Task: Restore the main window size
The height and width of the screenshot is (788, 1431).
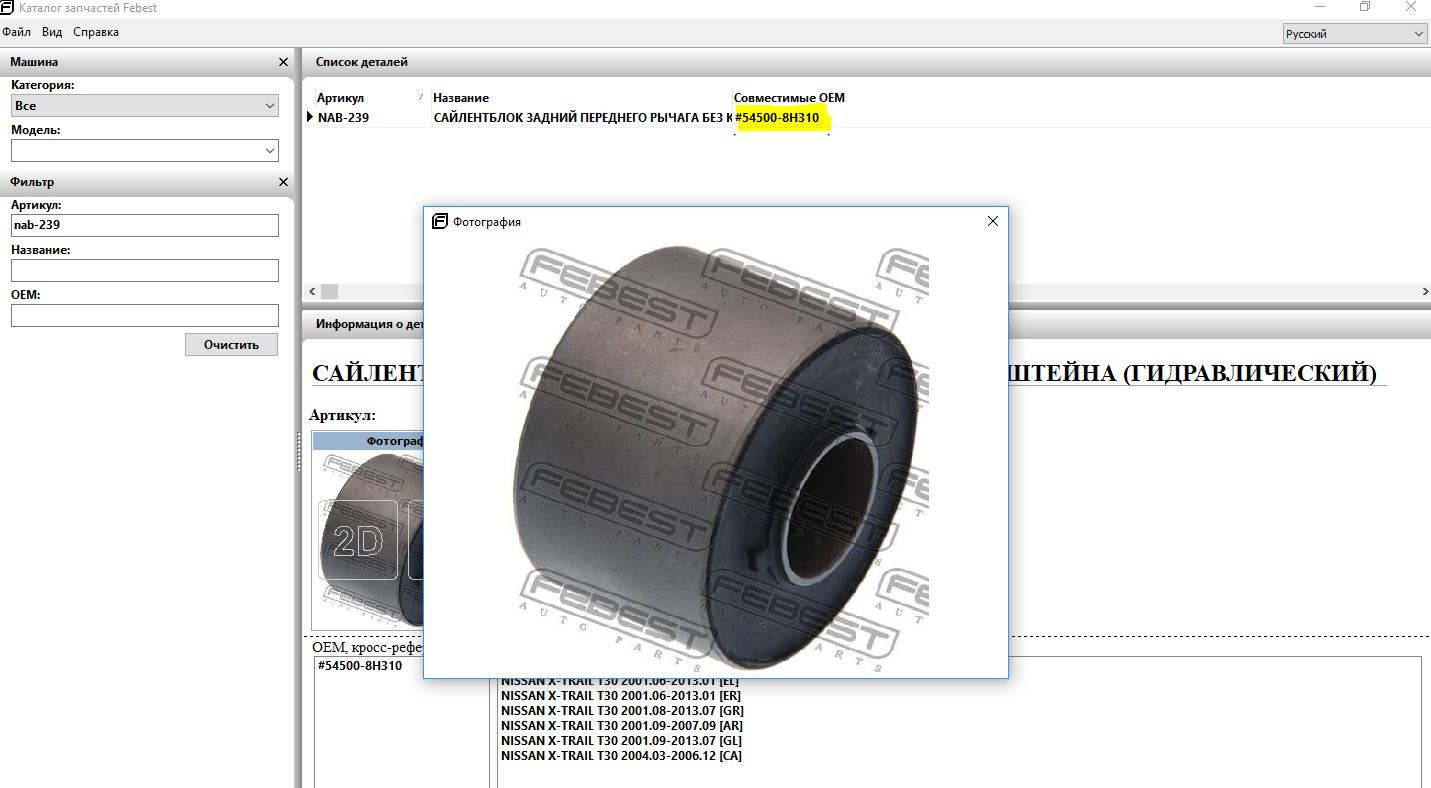Action: click(x=1365, y=7)
